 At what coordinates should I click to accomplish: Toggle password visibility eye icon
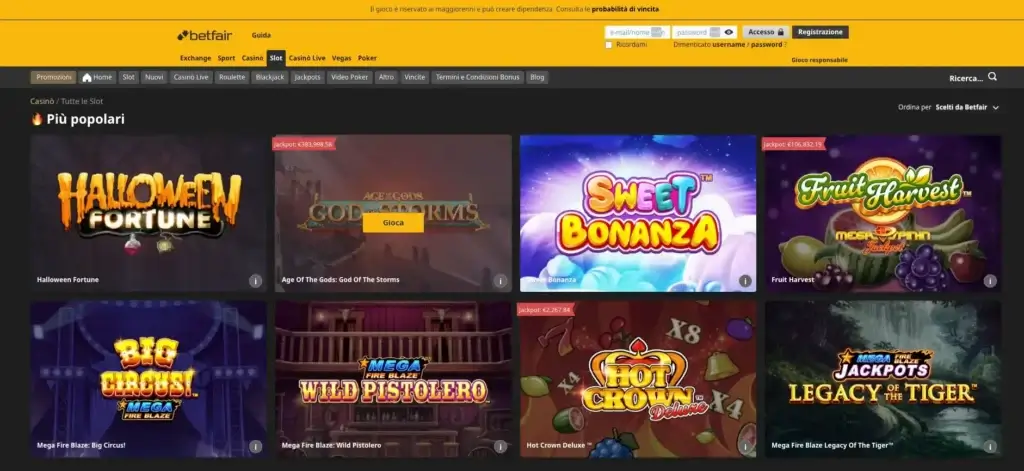[729, 32]
